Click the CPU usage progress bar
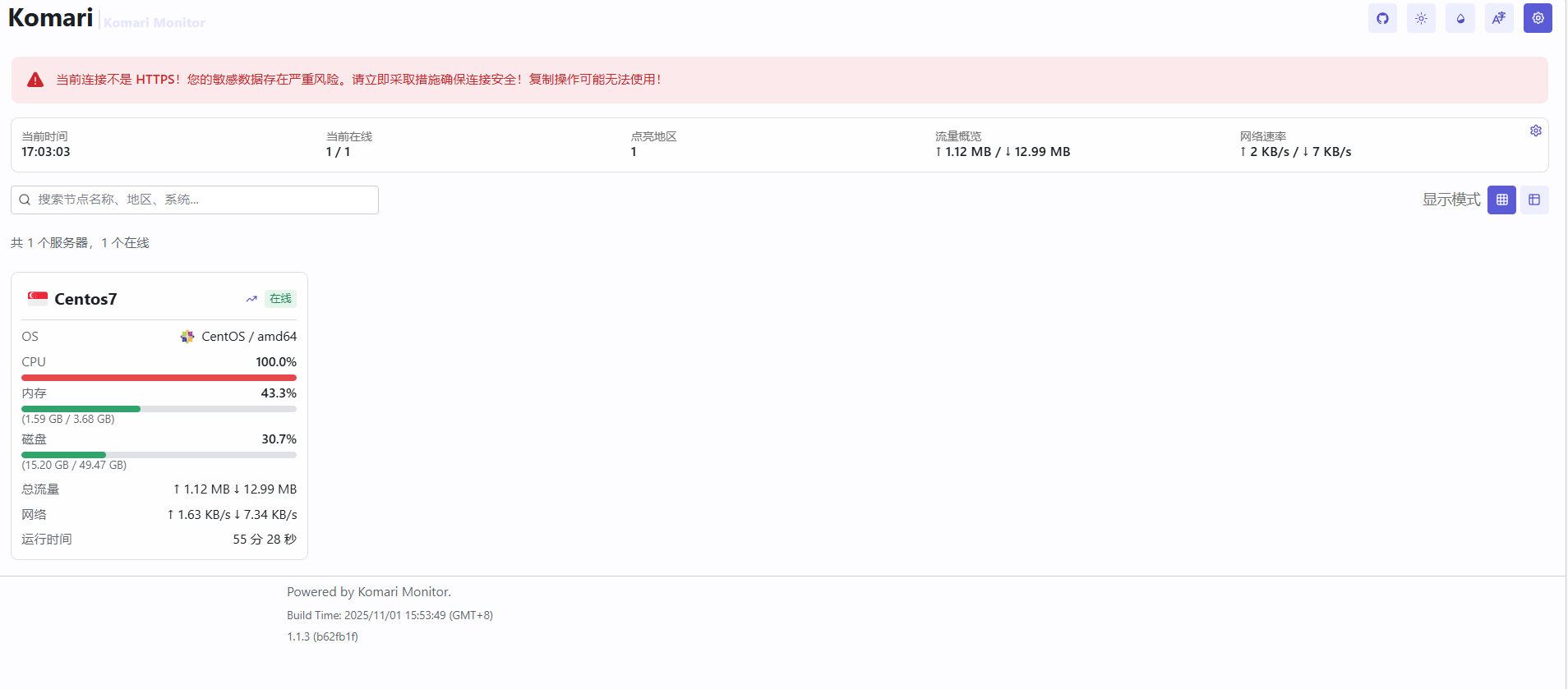The image size is (1568, 689). click(x=159, y=378)
